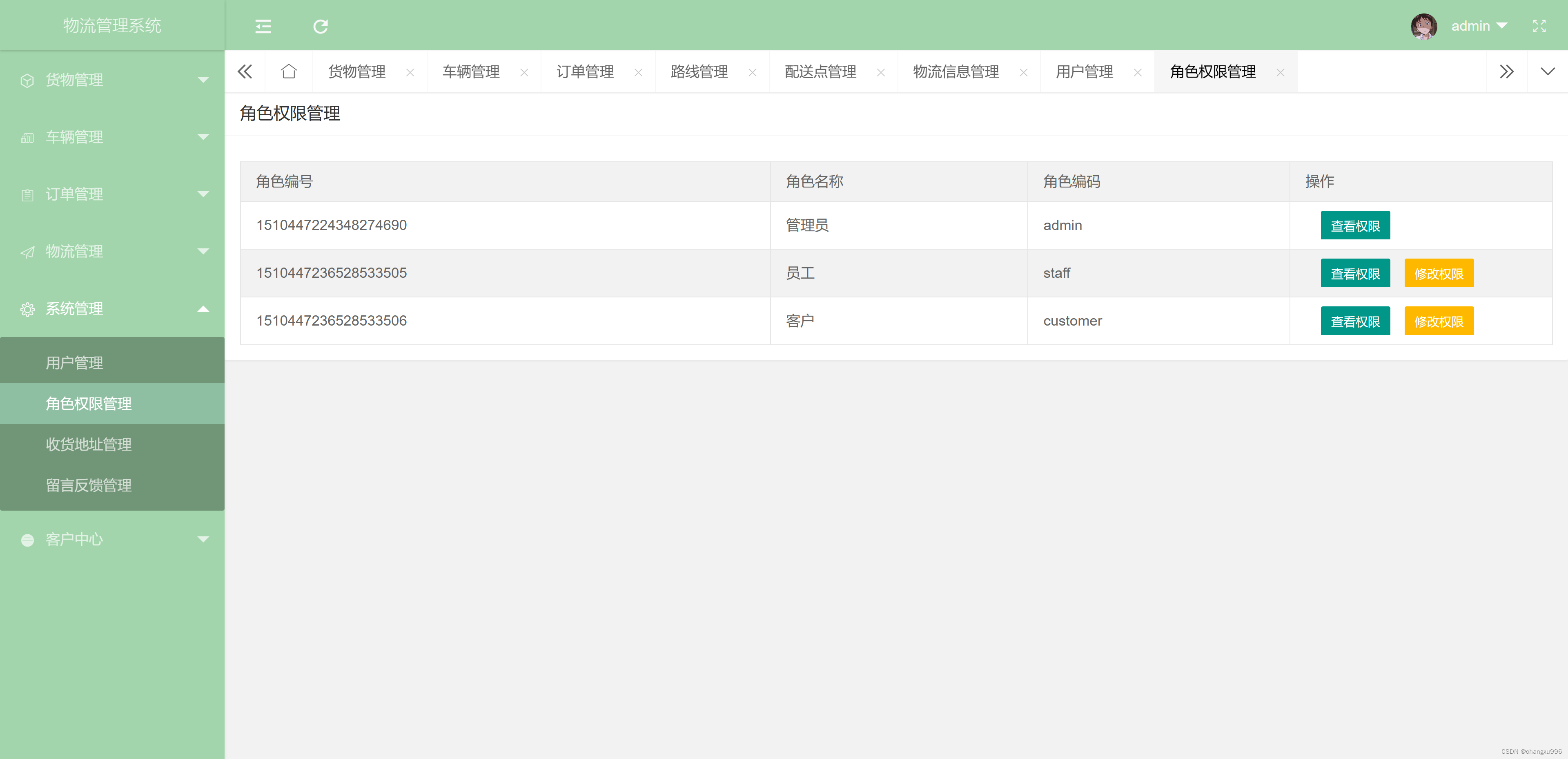This screenshot has height=759, width=1568.
Task: Switch to the 用户管理 tab
Action: [1084, 72]
